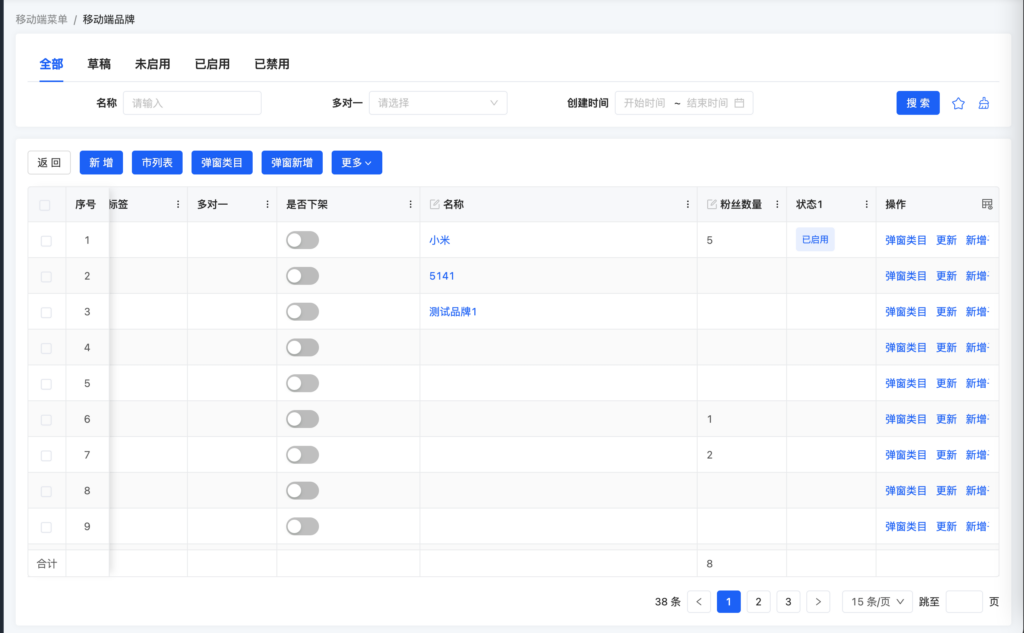Open table column settings icon in 操作 header
This screenshot has width=1024, height=633.
(987, 204)
